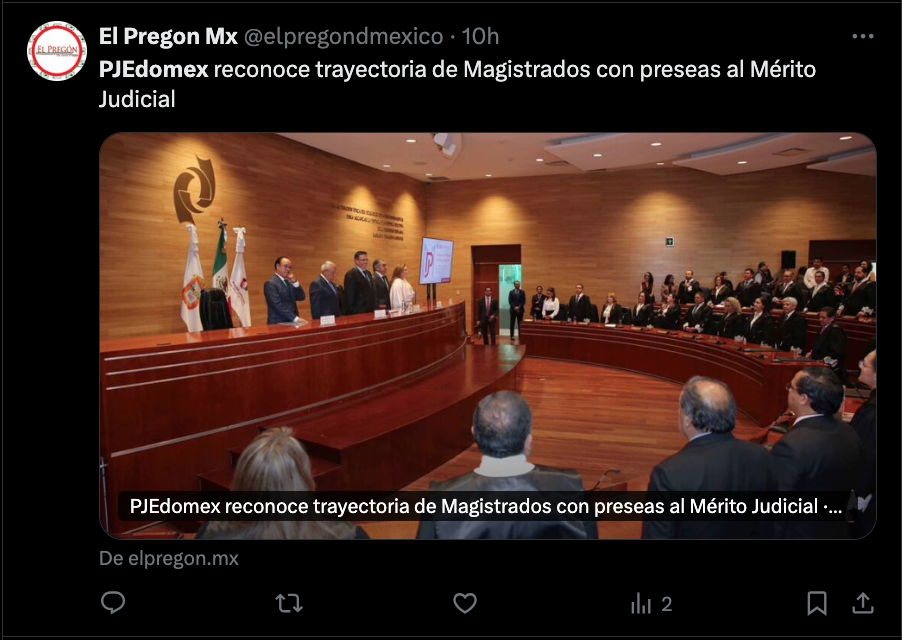Open the 10h timestamp permalink

coord(480,36)
